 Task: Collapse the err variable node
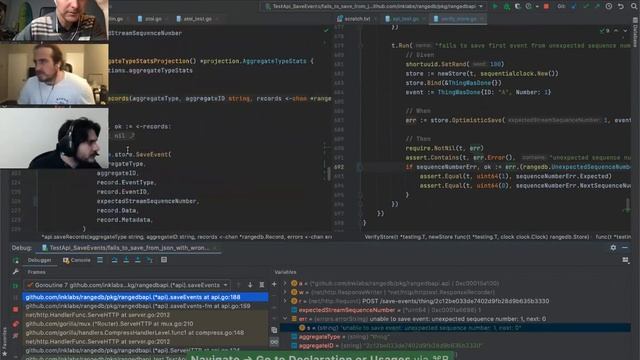coord(285,319)
